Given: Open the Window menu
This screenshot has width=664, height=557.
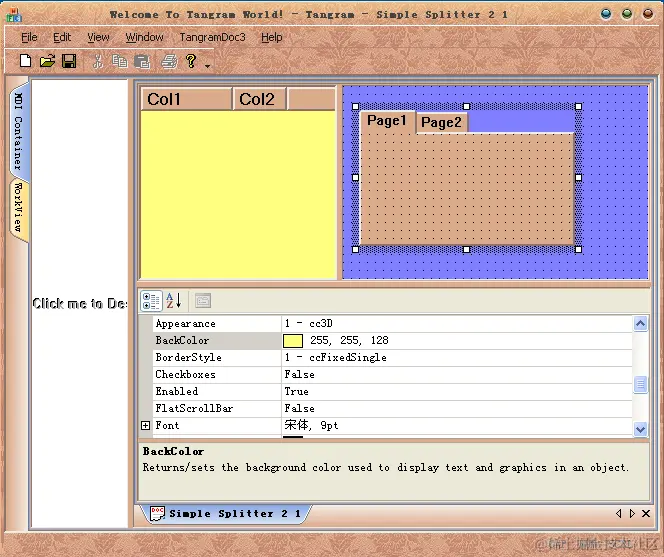Looking at the screenshot, I should pyautogui.click(x=144, y=37).
